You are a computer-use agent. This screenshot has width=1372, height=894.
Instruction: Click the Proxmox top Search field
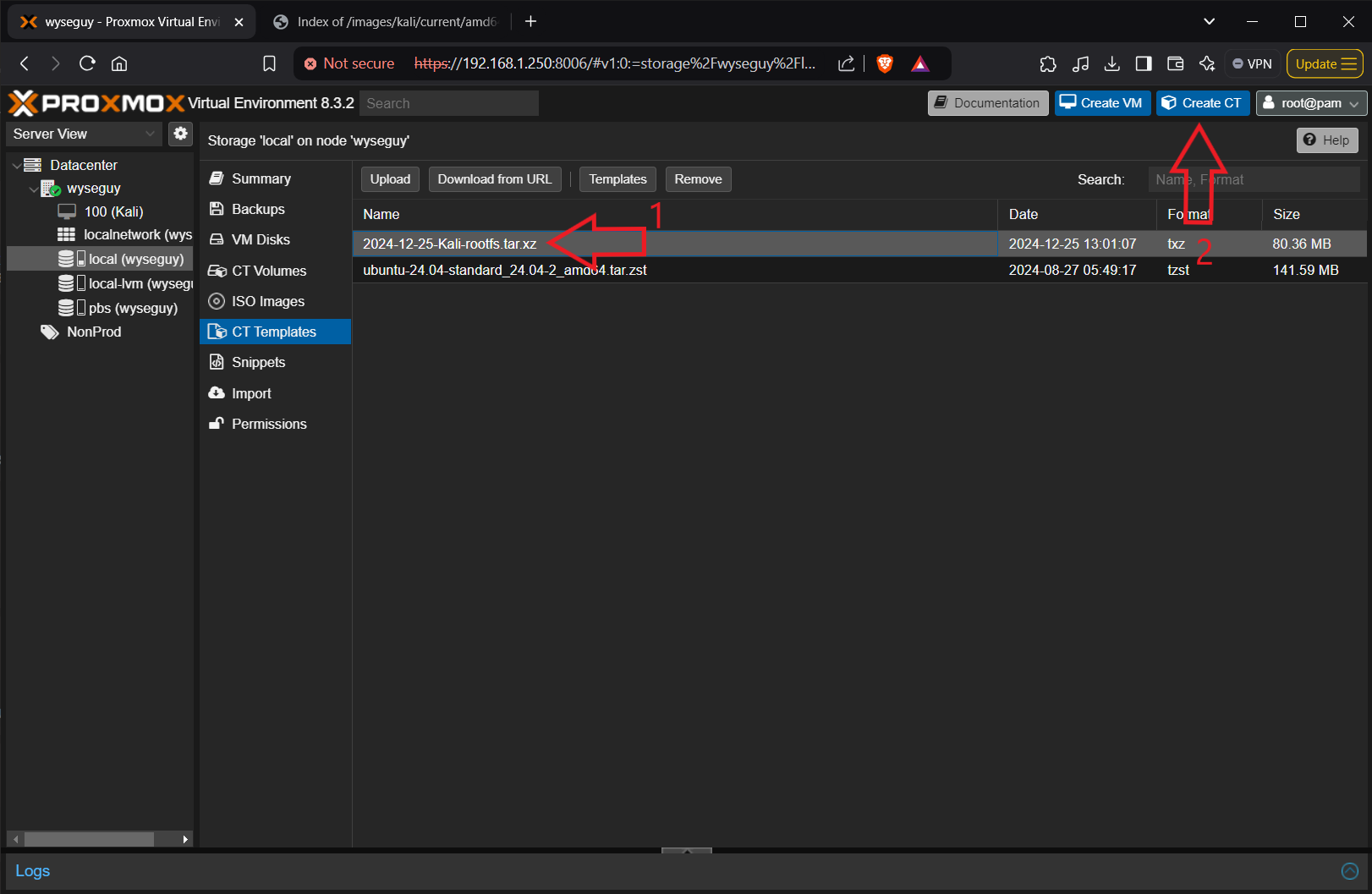(x=449, y=103)
